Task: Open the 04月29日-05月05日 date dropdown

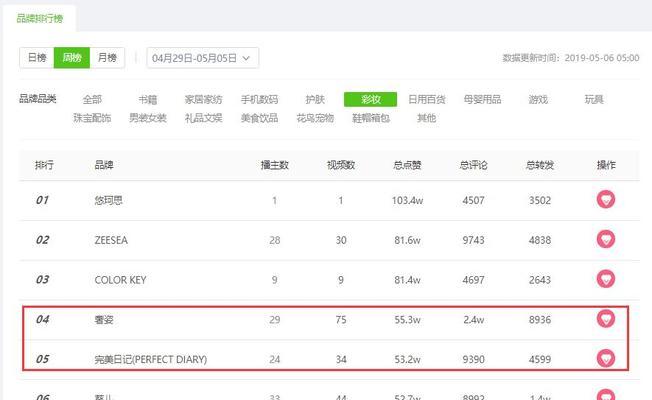Action: (203, 58)
